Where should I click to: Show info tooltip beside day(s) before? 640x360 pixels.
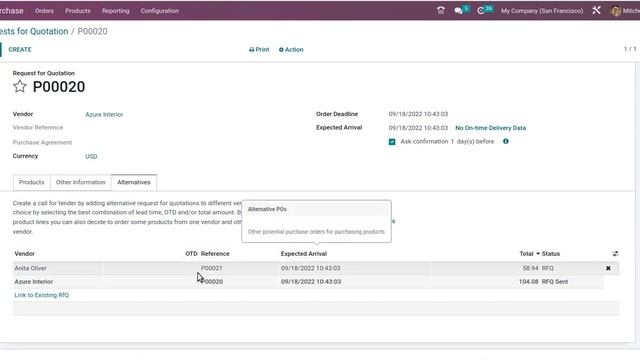pyautogui.click(x=506, y=141)
